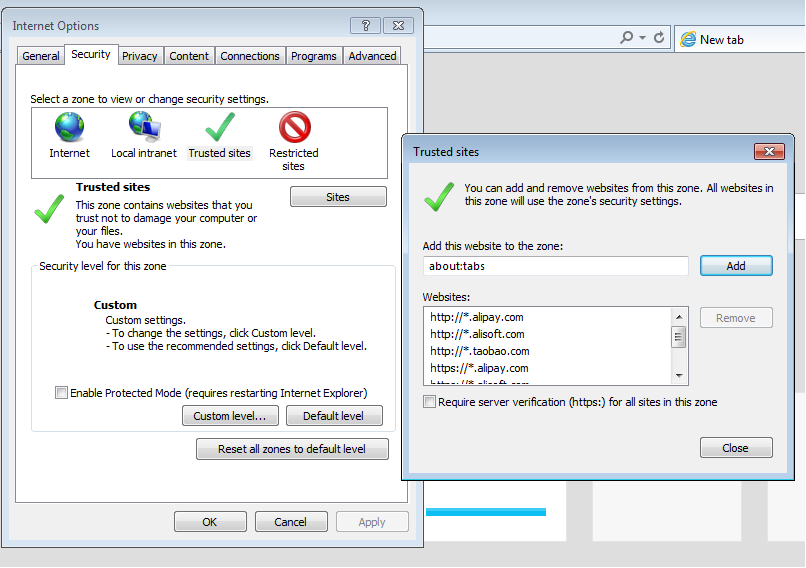The width and height of the screenshot is (806, 568).
Task: Click the Close button in Trusted sites
Action: [736, 448]
